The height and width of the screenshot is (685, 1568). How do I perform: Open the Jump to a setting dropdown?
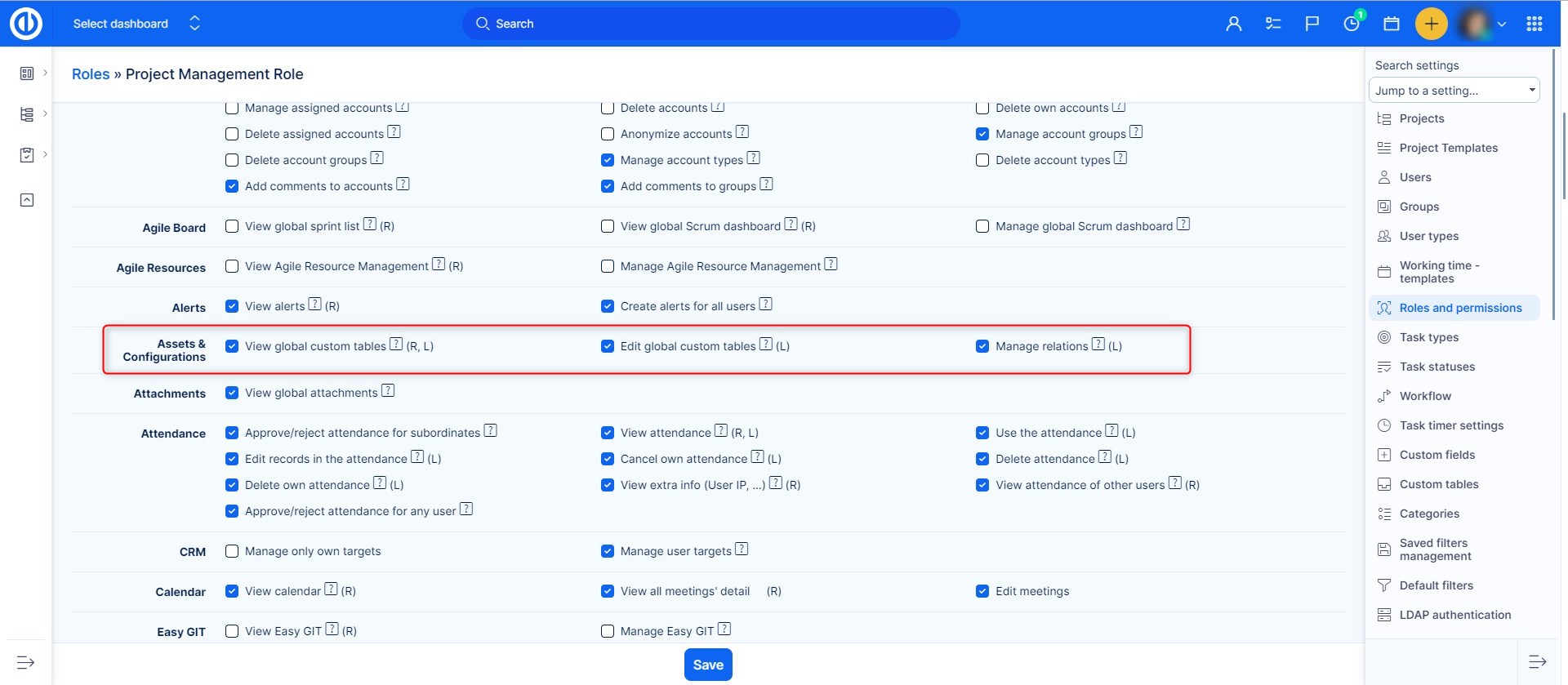(1454, 91)
